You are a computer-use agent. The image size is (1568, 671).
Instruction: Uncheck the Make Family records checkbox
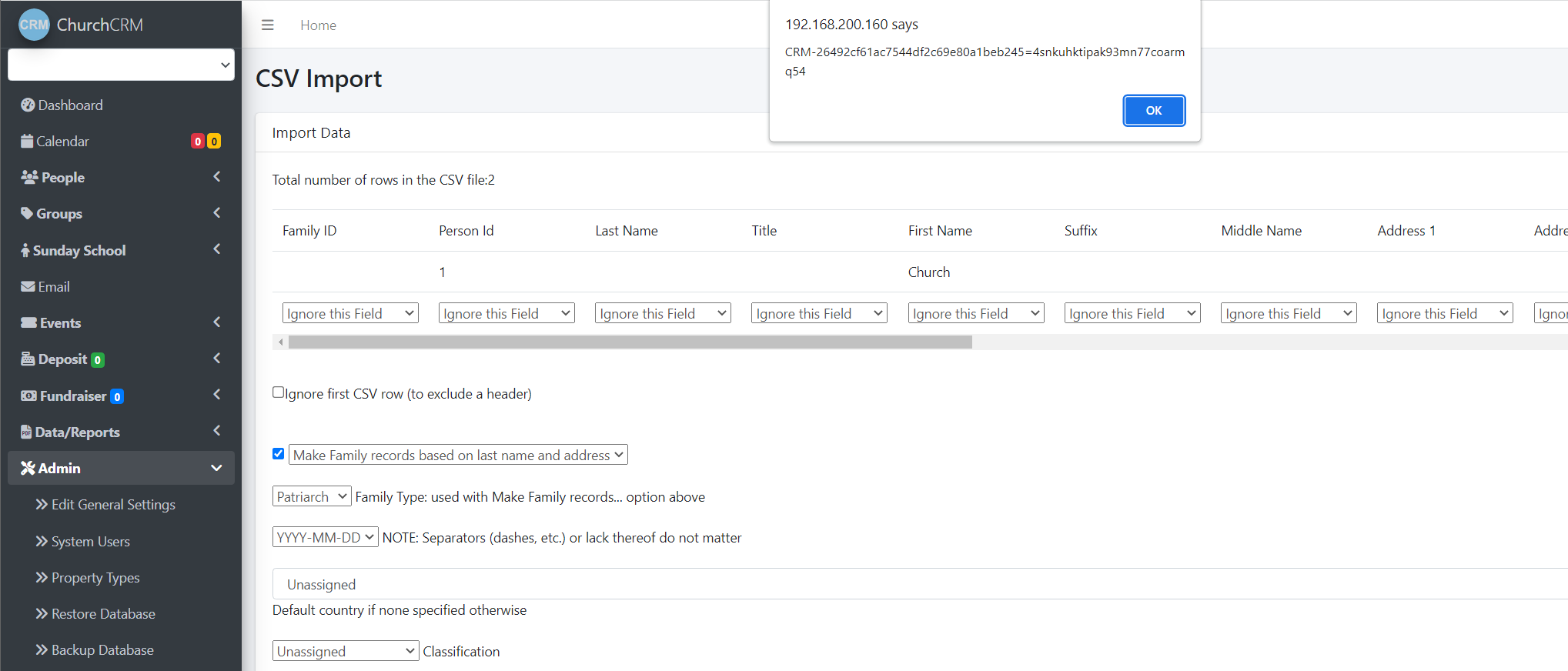pyautogui.click(x=279, y=454)
